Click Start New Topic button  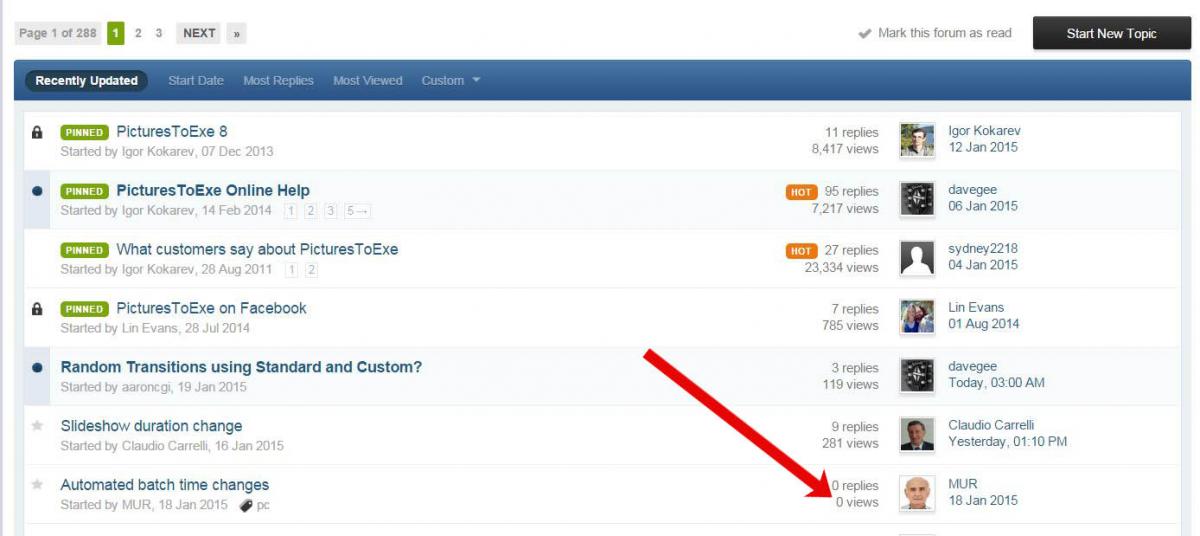[x=1111, y=33]
